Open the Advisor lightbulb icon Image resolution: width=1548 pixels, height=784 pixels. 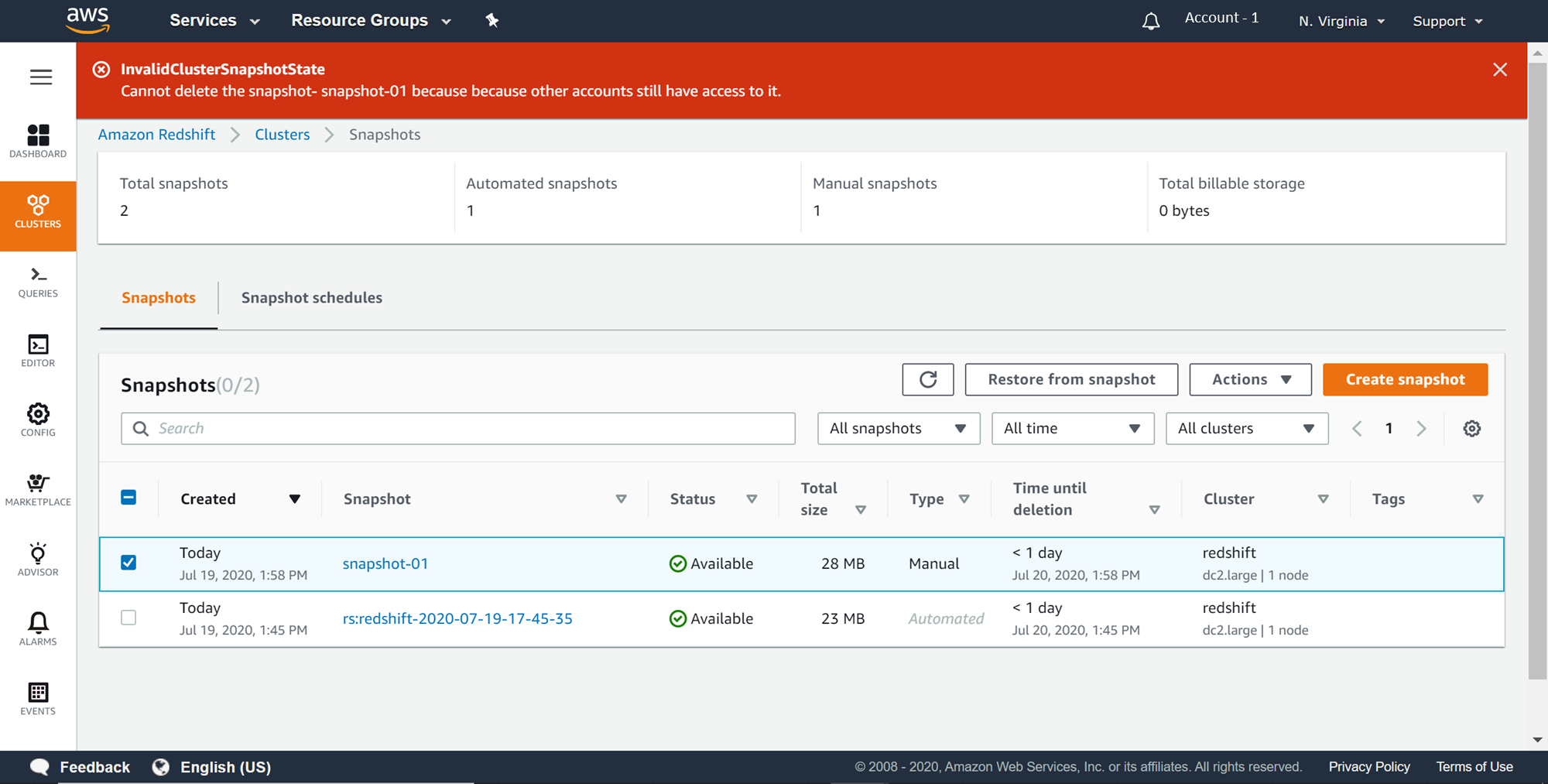click(38, 560)
